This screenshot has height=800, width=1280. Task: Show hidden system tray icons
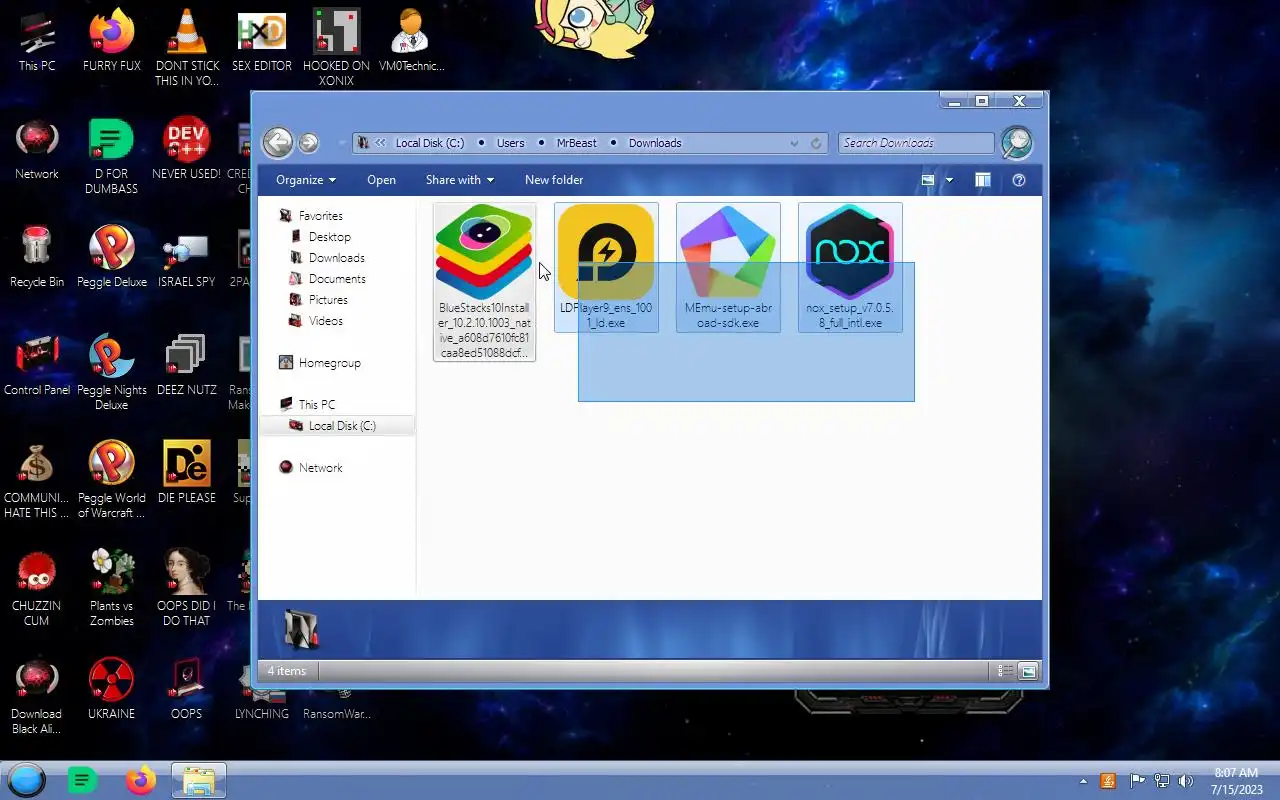tap(1083, 781)
